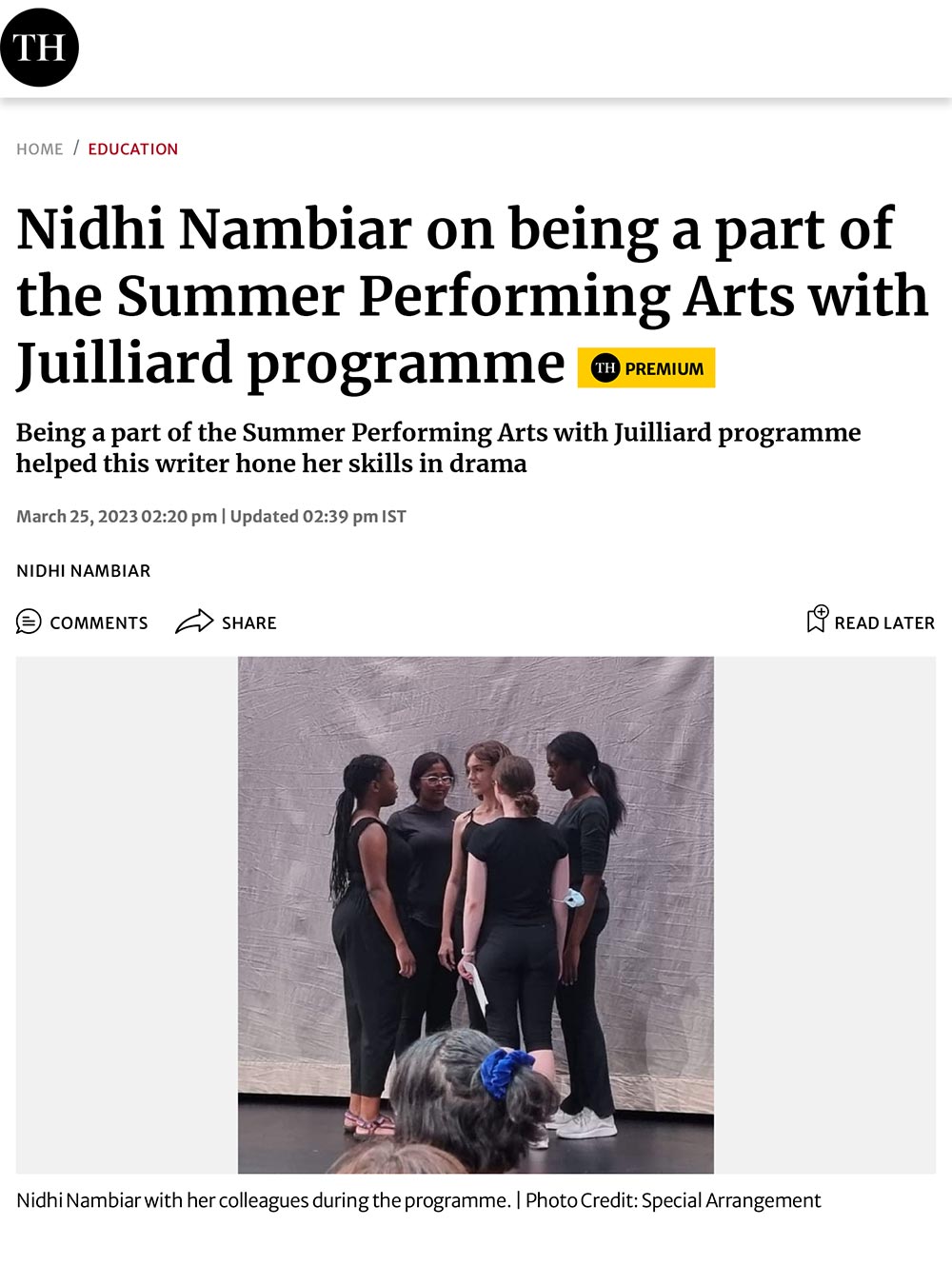Click the article subheading summary

pos(438,447)
